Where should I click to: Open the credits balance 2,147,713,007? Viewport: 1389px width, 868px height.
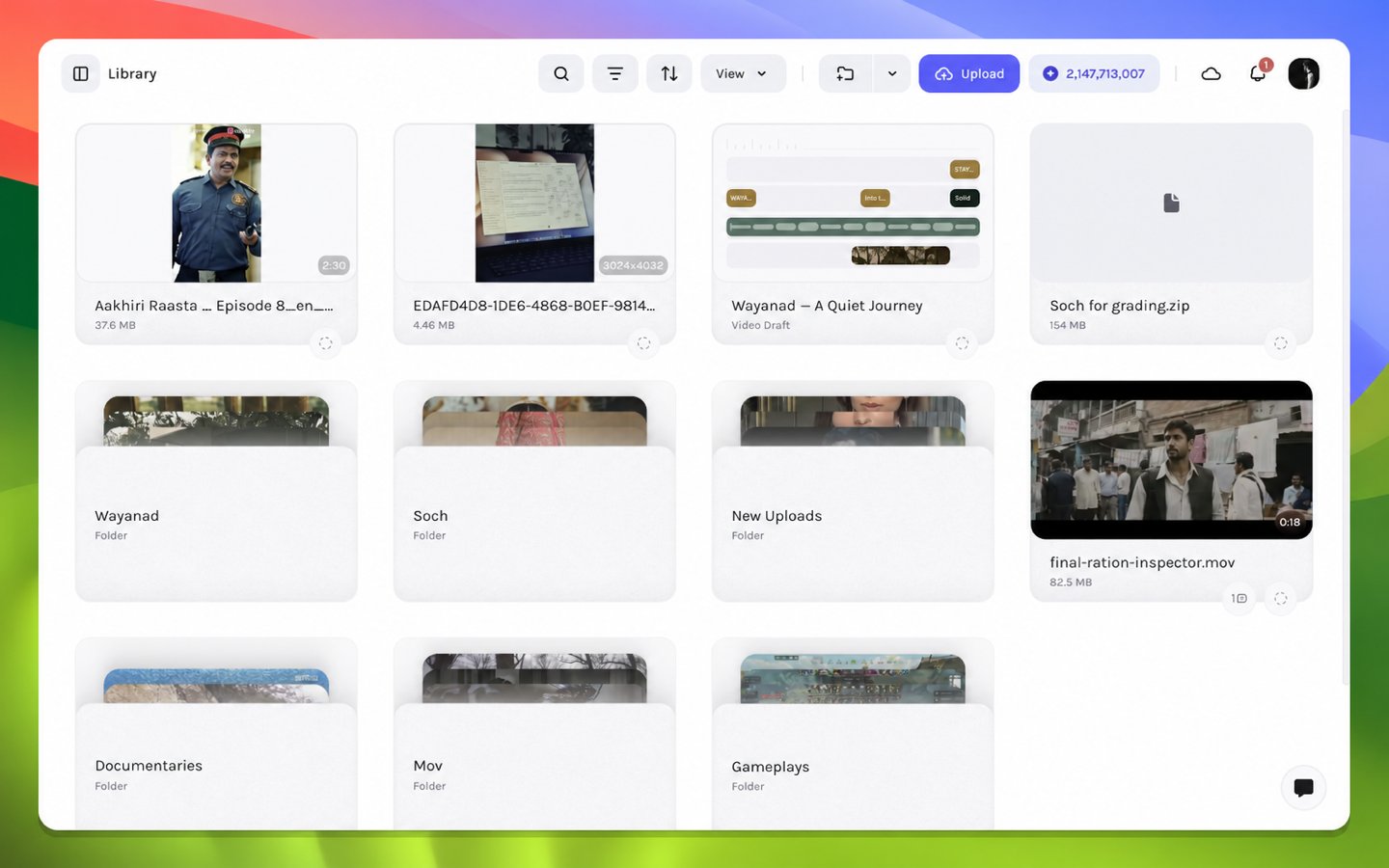pos(1094,73)
